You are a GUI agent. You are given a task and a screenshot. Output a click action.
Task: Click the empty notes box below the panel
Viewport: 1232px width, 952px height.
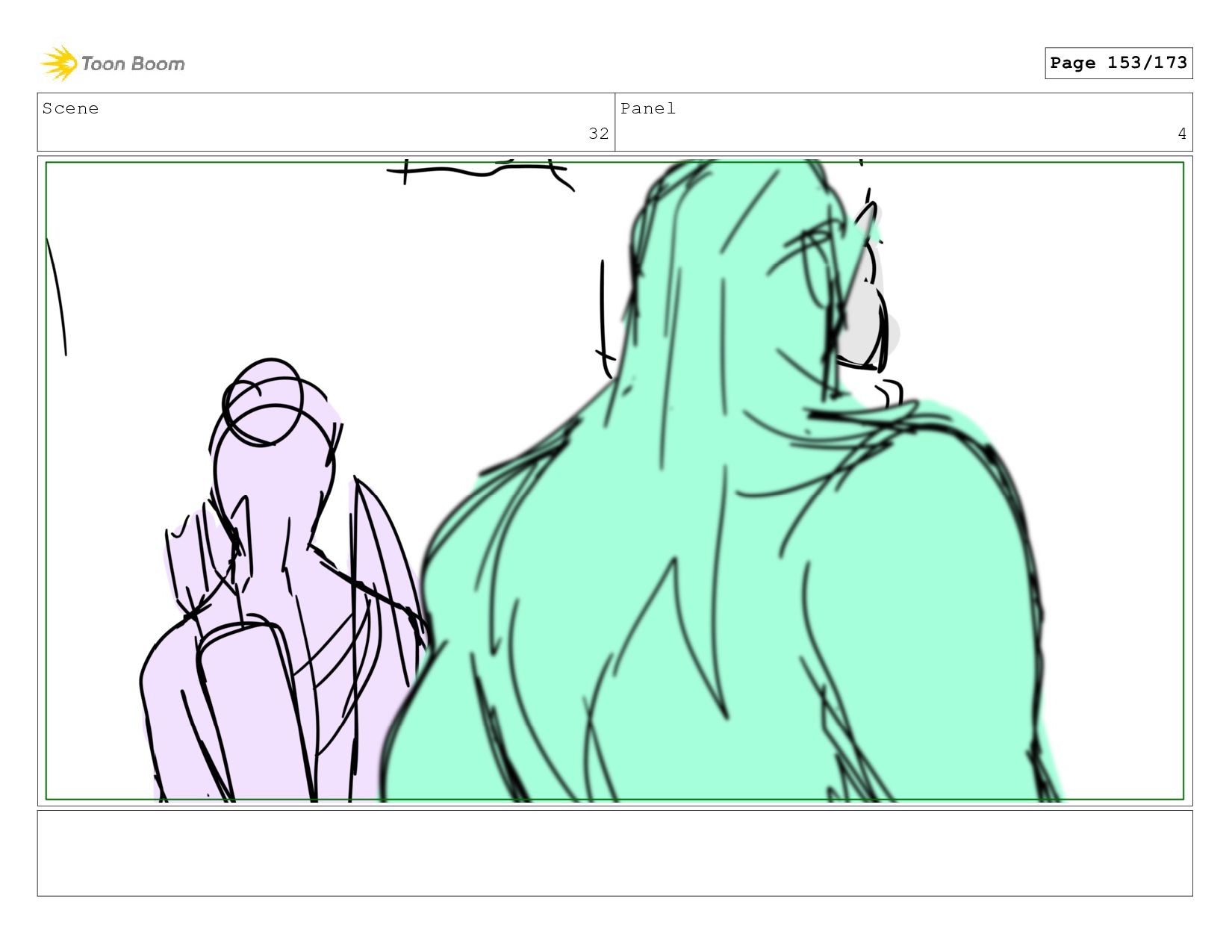pyautogui.click(x=615, y=853)
